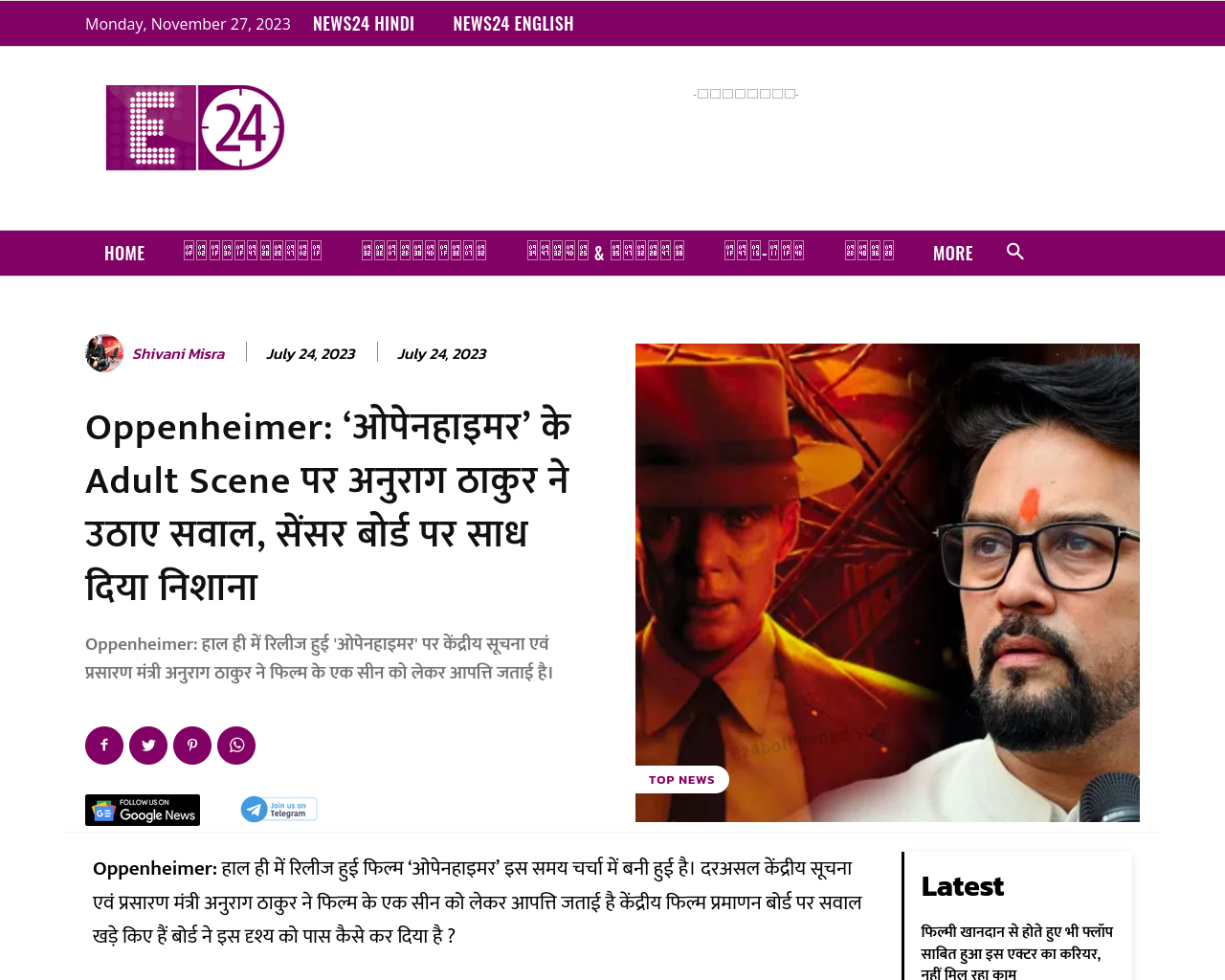
Task: Share article on Twitter
Action: [x=148, y=746]
